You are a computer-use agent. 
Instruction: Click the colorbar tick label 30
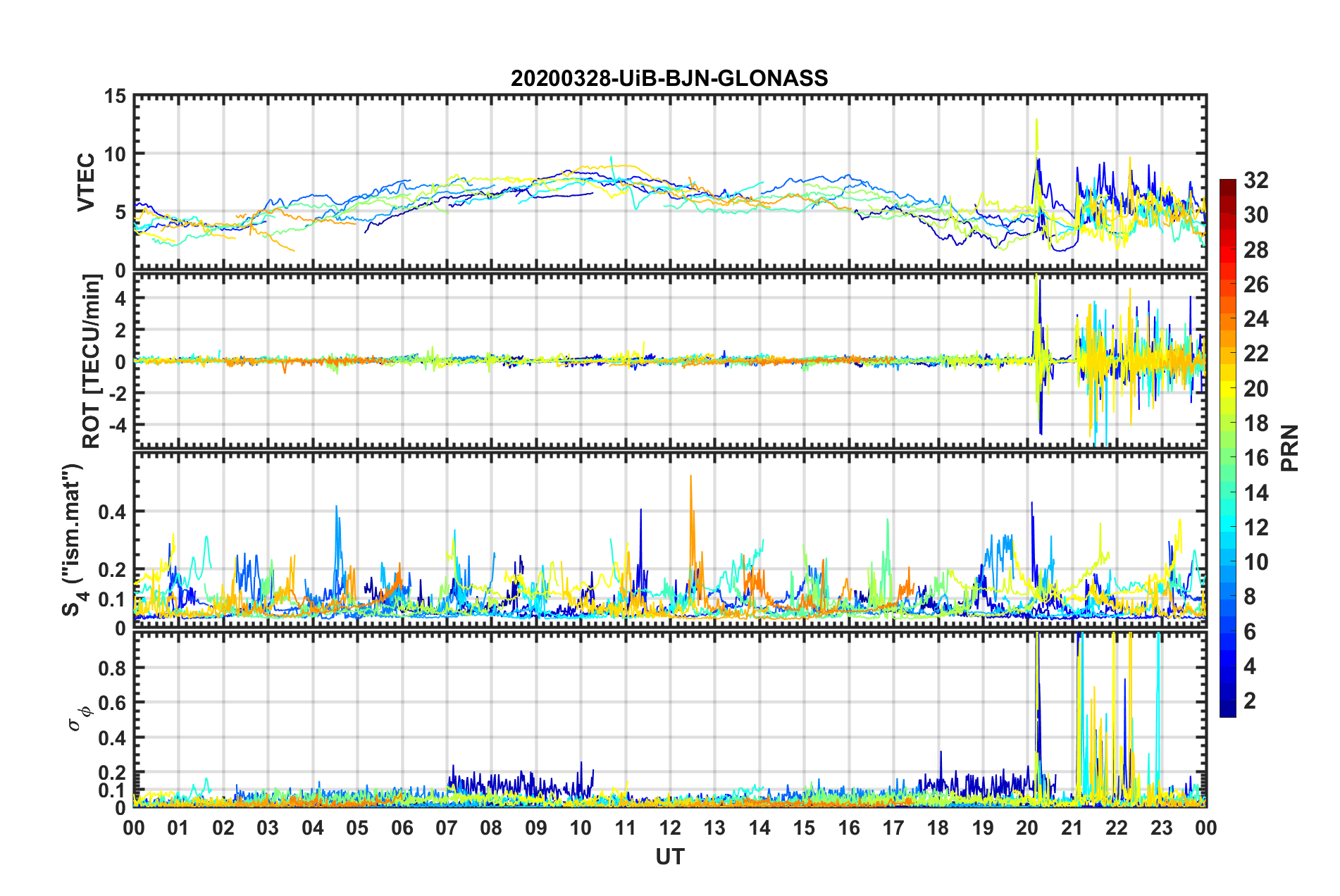pyautogui.click(x=1256, y=215)
